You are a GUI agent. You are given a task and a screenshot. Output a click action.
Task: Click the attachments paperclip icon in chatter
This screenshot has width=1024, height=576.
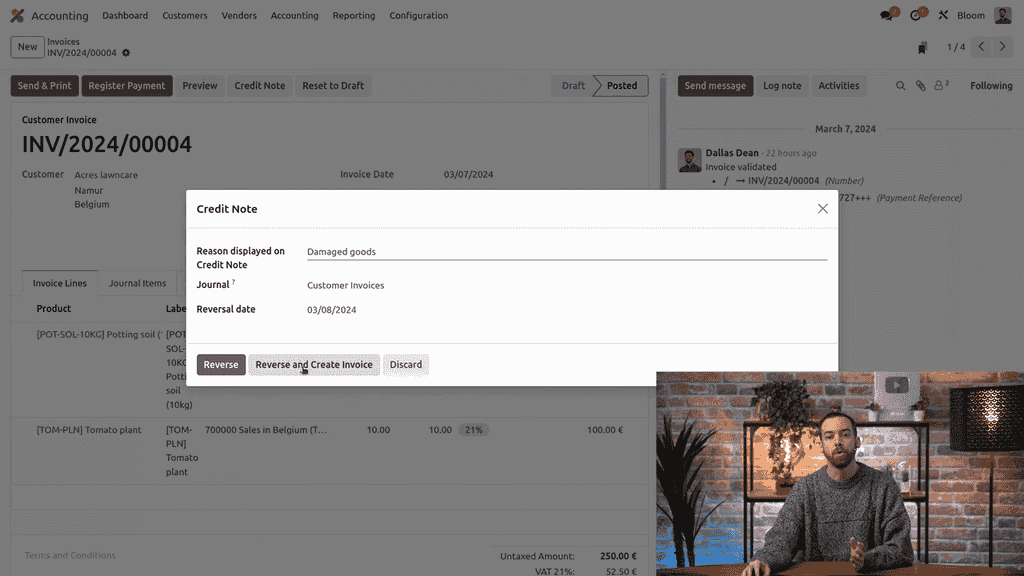click(920, 86)
